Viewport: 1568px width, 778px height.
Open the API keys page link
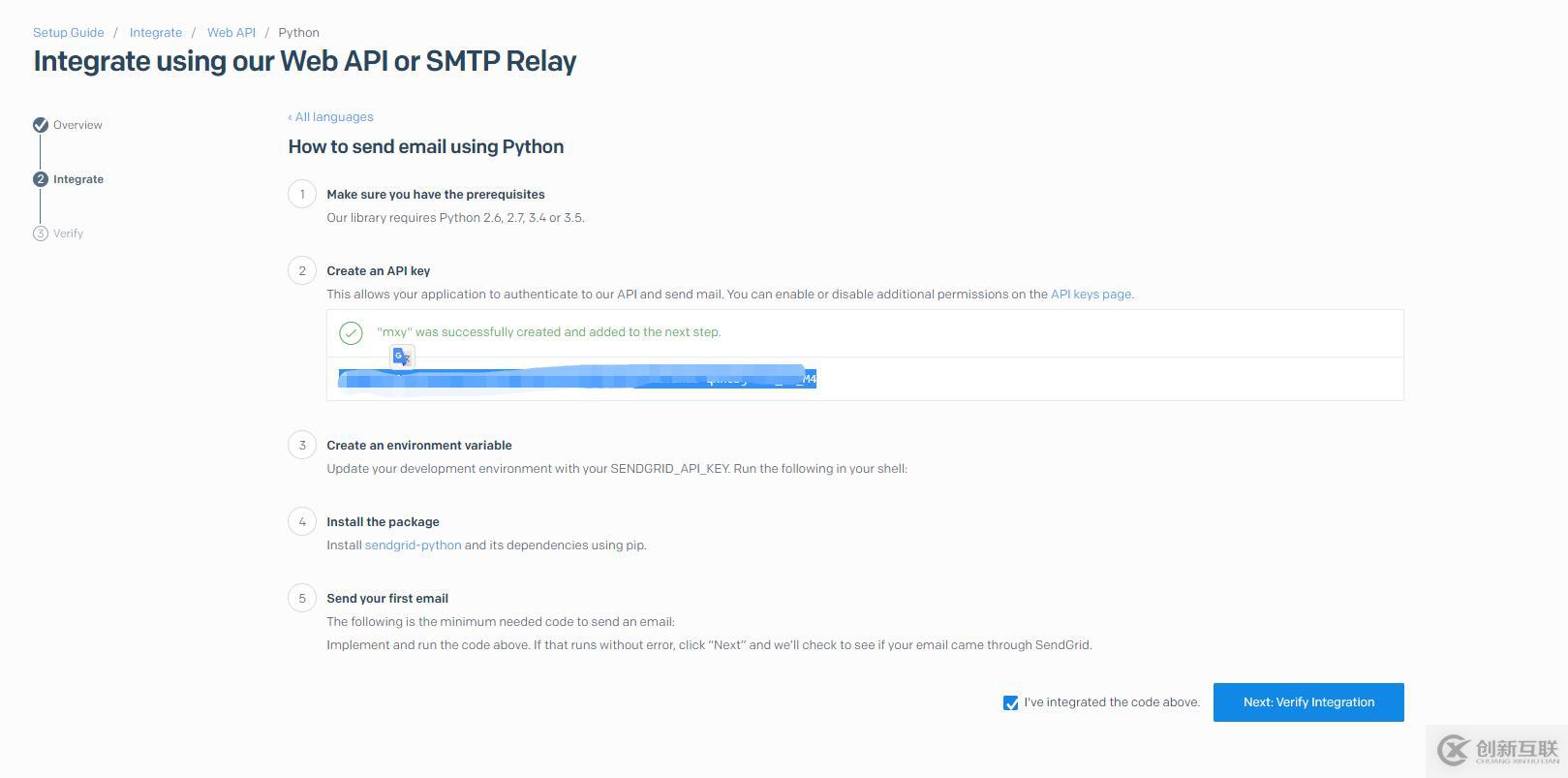pyautogui.click(x=1091, y=295)
